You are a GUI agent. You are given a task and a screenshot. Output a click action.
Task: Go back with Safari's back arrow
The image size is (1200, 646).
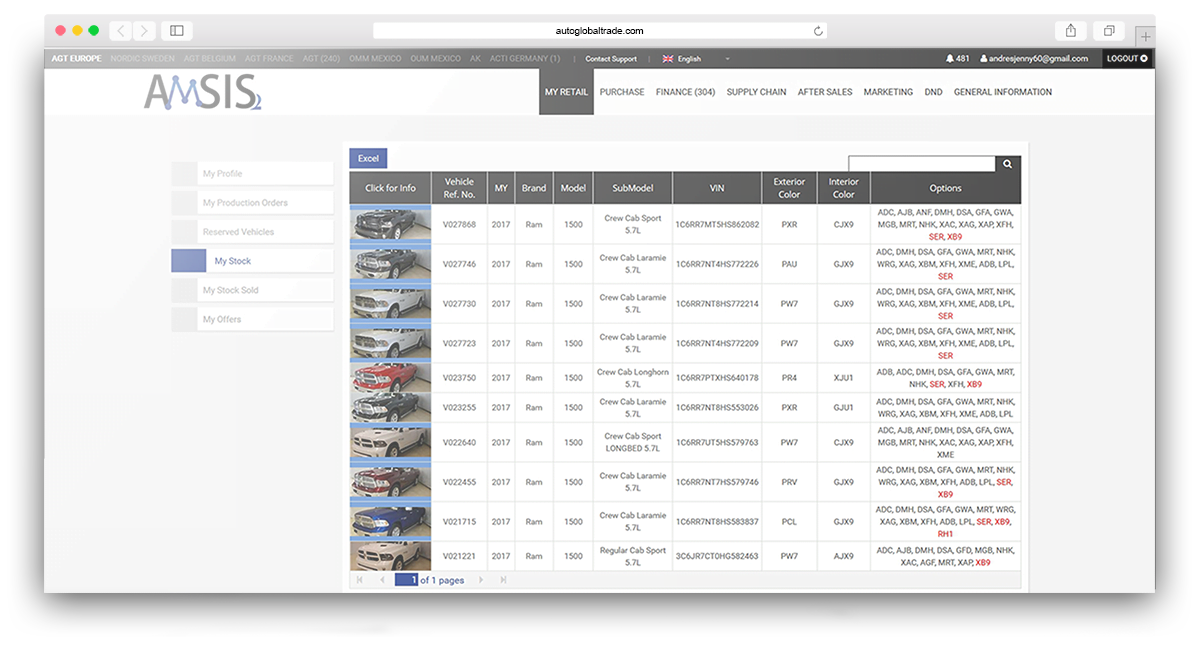pos(120,31)
